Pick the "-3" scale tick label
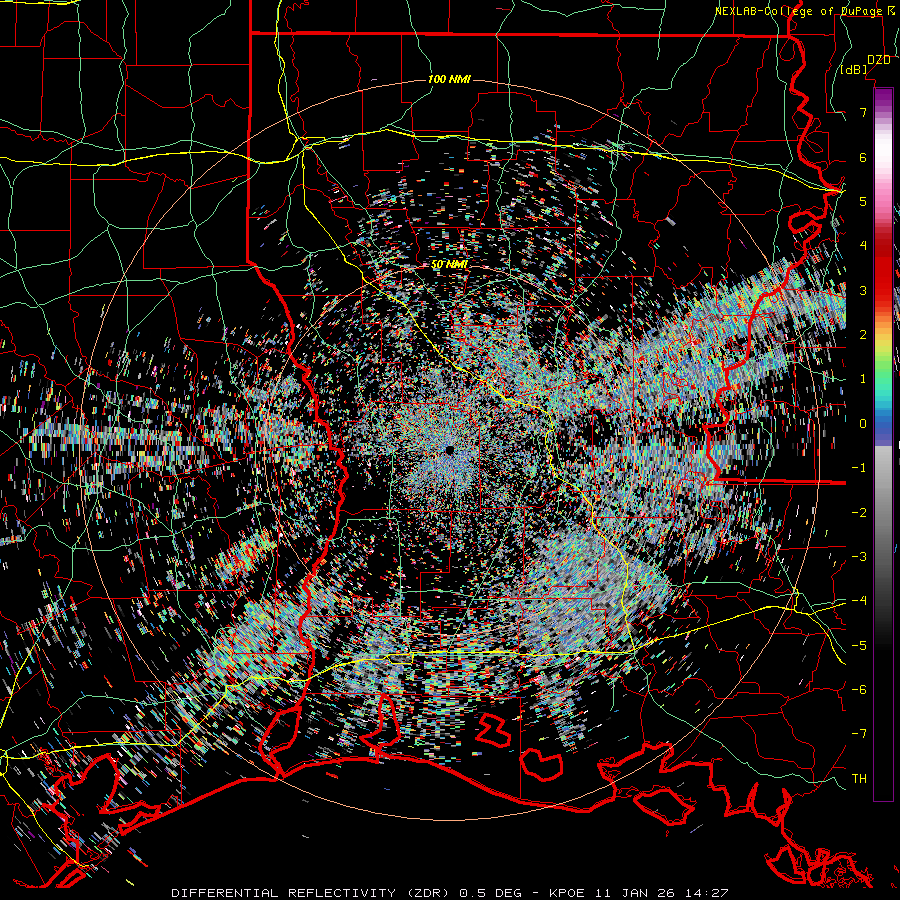Screen dimensions: 900x900 (x=859, y=557)
